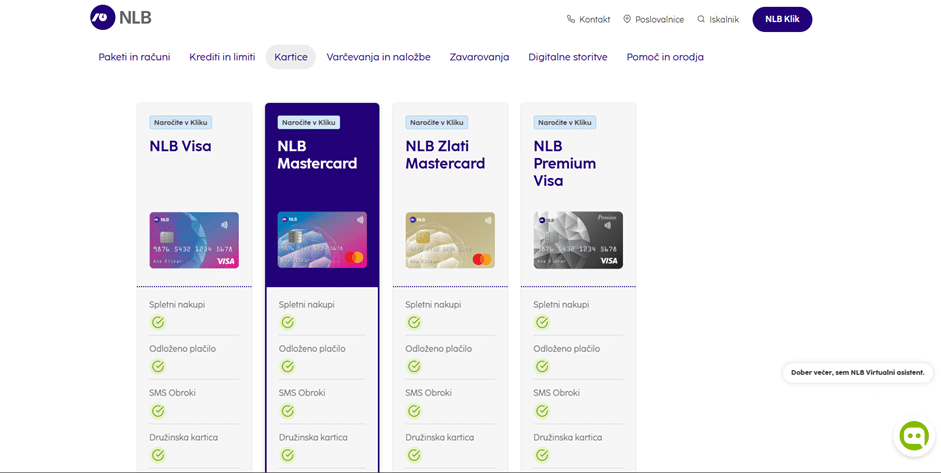Click Naročite v Kliku badge on NLB Visa
Screen dimensions: 941x473
(x=181, y=122)
